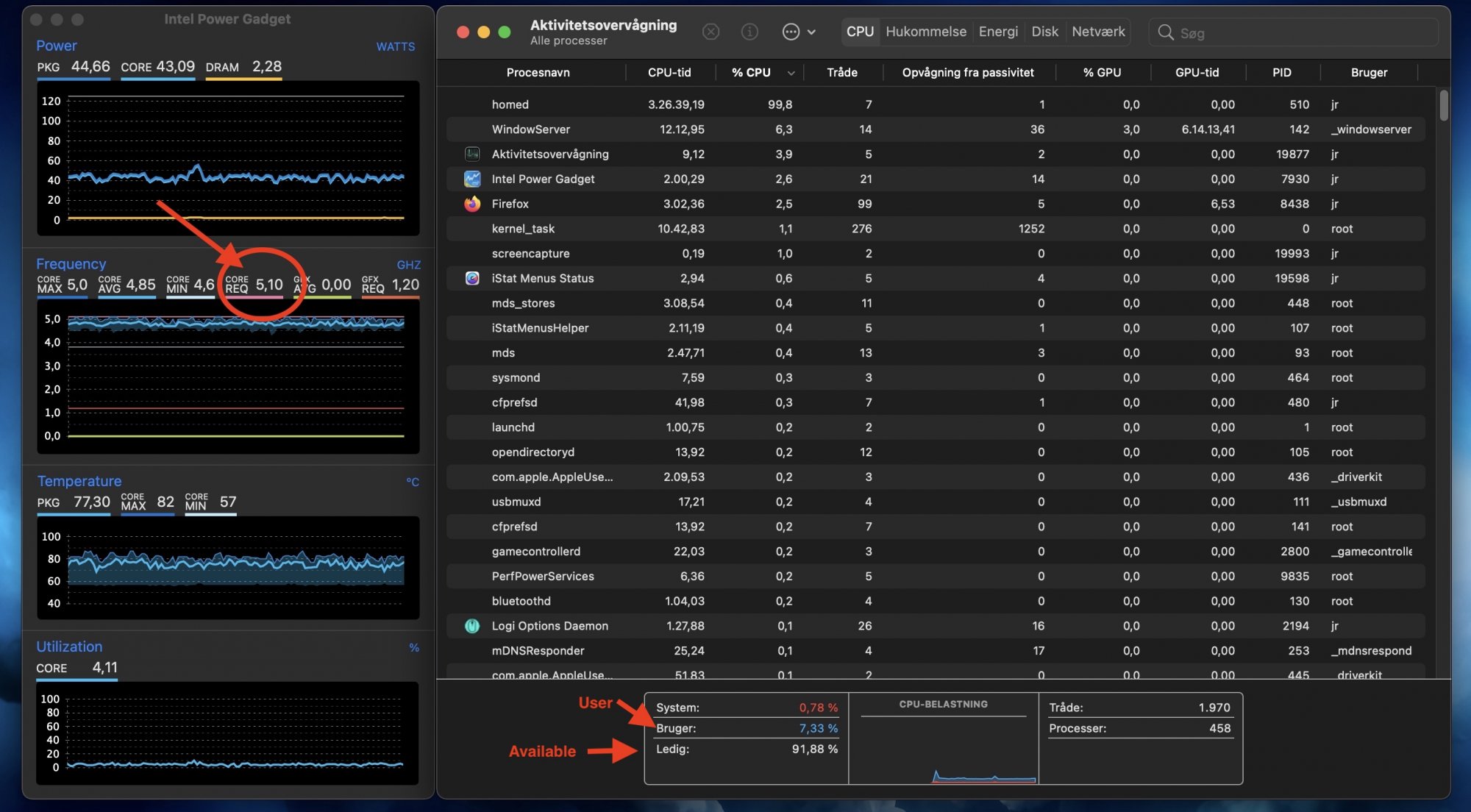The image size is (1471, 812).
Task: Click the process info (i) toolbar icon
Action: tap(749, 32)
